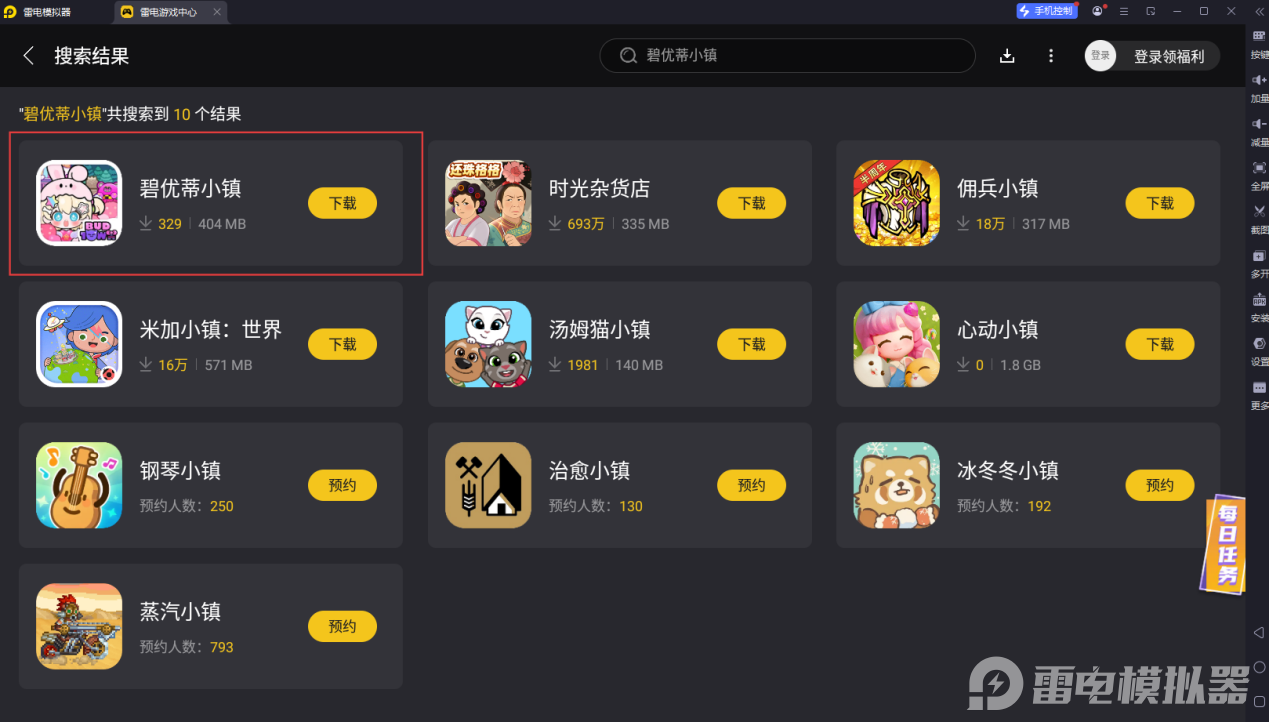Go back using the left arrow
Viewport: 1269px width, 722px height.
tap(28, 56)
